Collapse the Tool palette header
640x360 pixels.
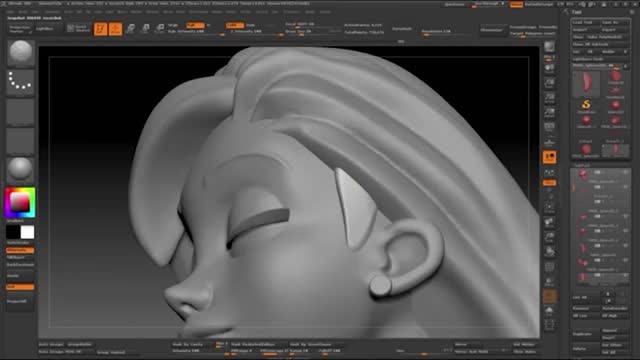[576, 12]
